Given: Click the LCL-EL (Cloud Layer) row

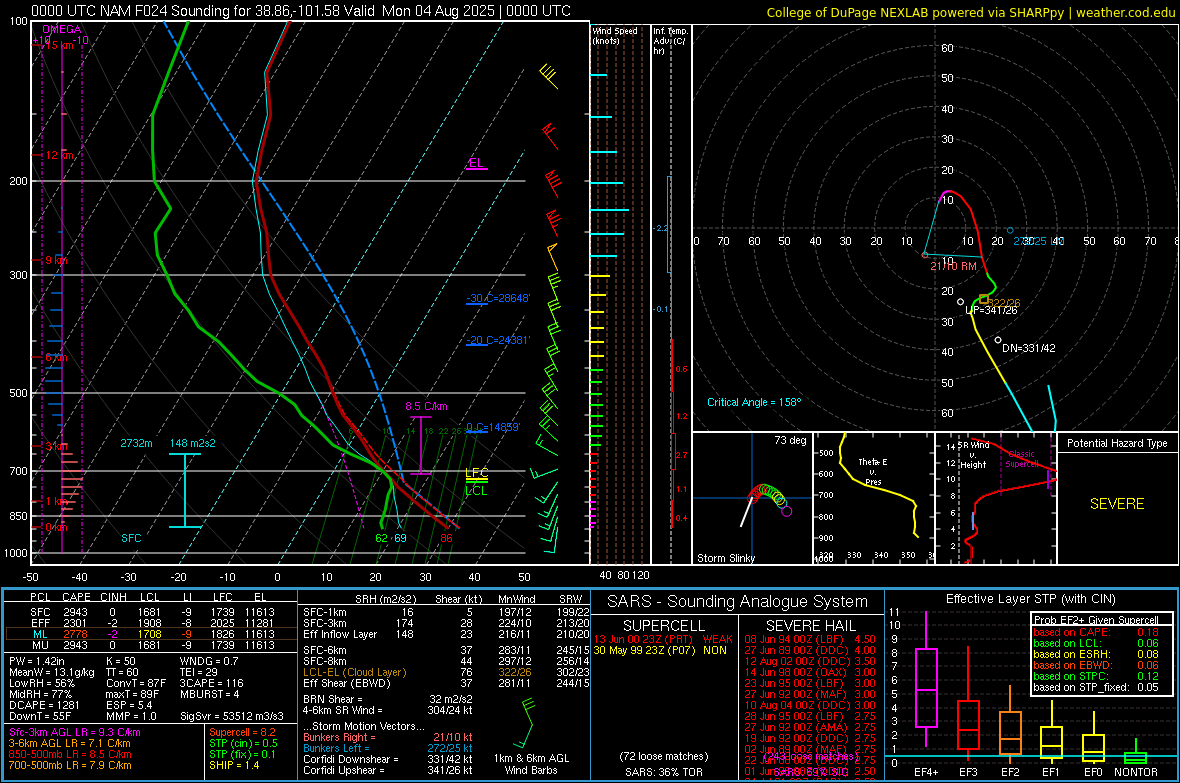Looking at the screenshot, I should click(444, 672).
